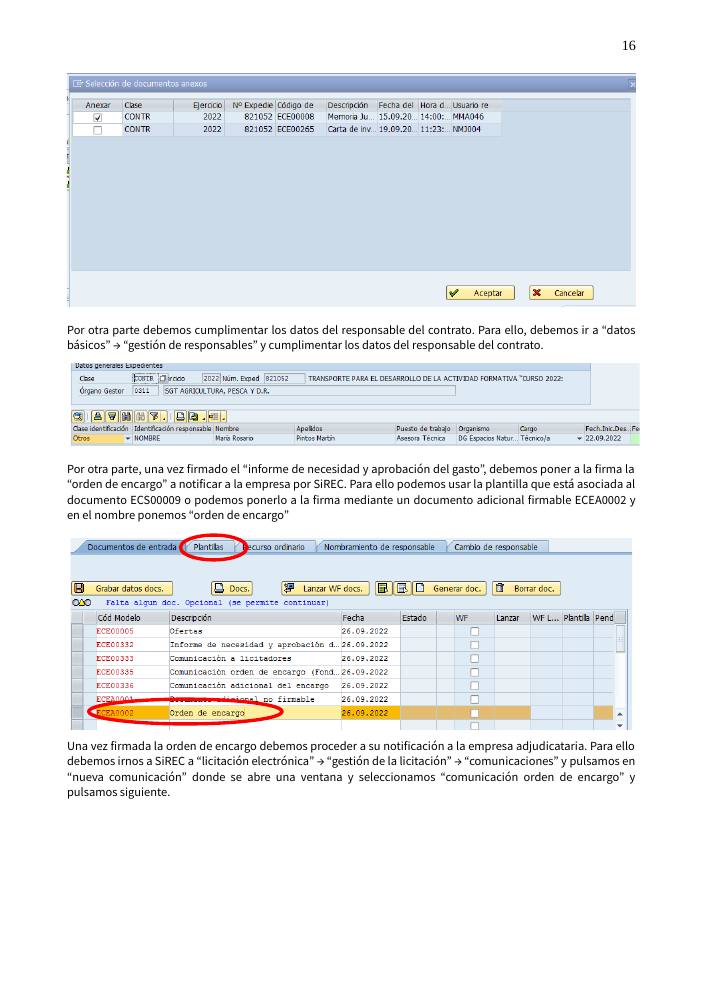This screenshot has width=703, height=994.
Task: Click the row selector for ECE00333 row
Action: pos(77,659)
